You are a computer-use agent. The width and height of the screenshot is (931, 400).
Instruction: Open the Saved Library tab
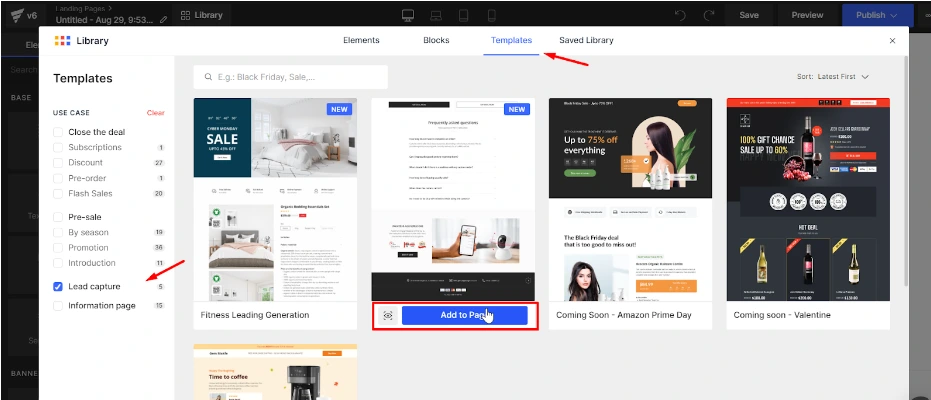coord(586,40)
